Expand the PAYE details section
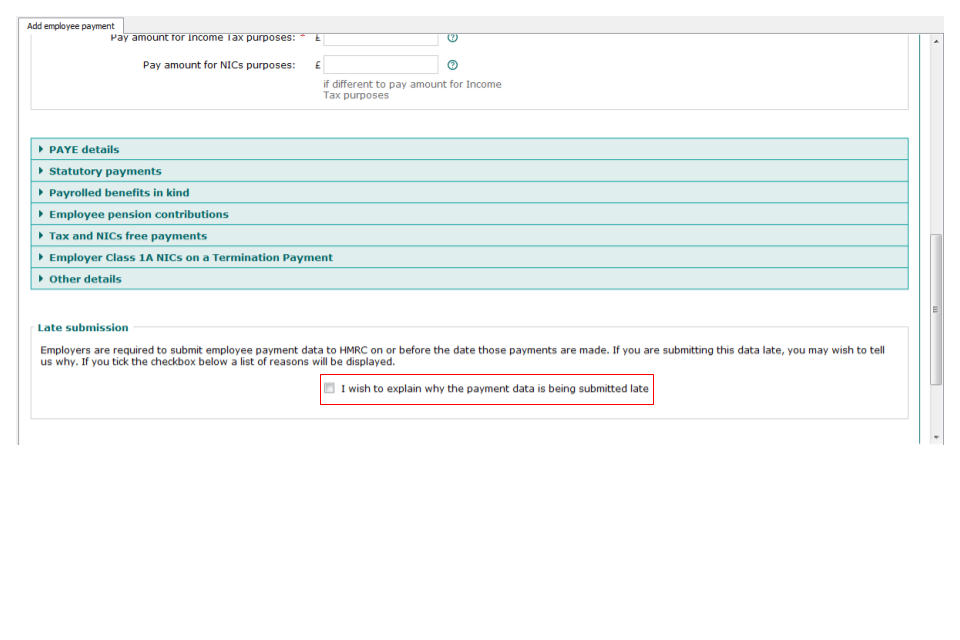This screenshot has width=960, height=640. tap(469, 149)
